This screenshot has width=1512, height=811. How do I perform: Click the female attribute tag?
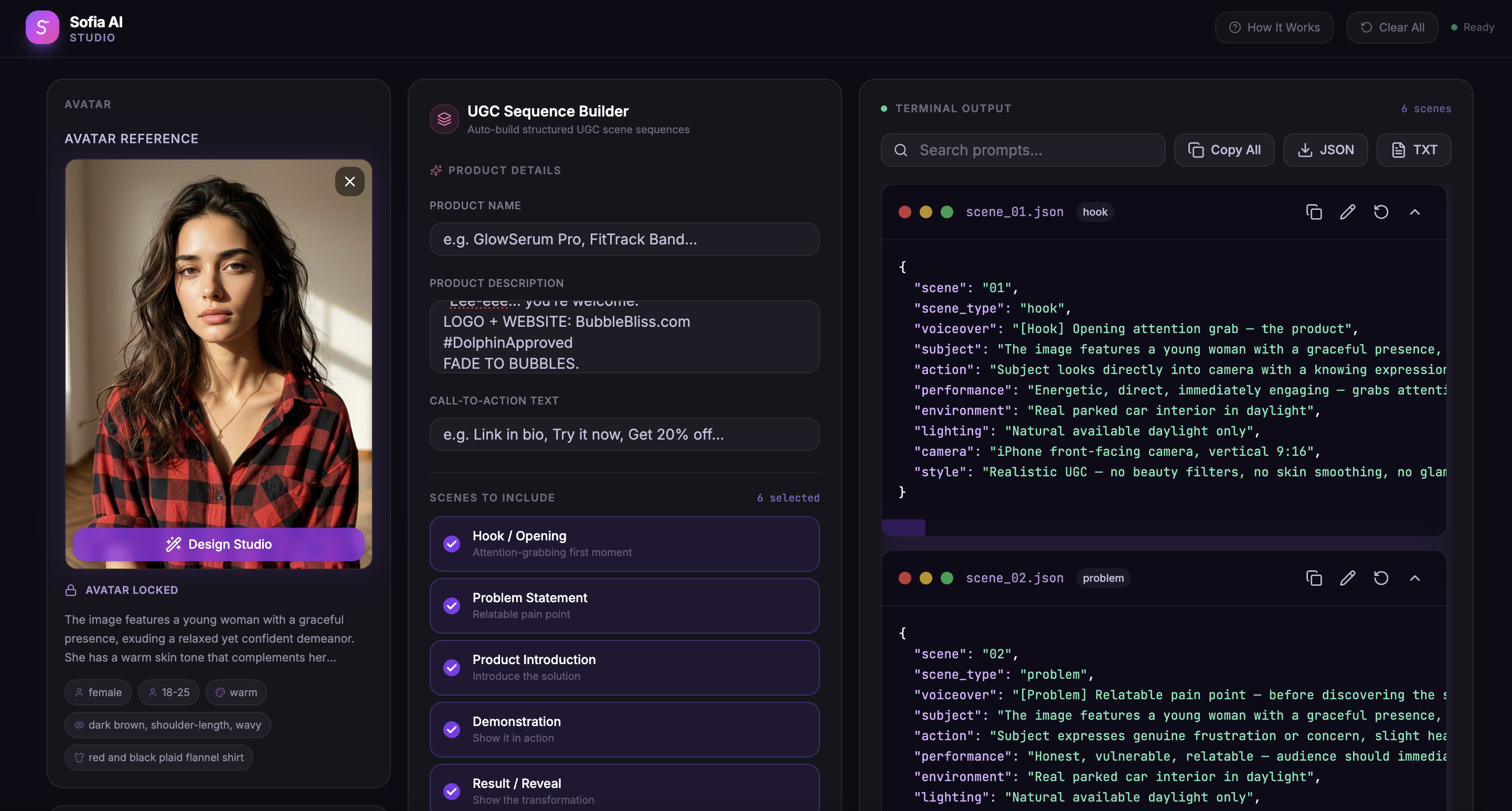tap(98, 692)
